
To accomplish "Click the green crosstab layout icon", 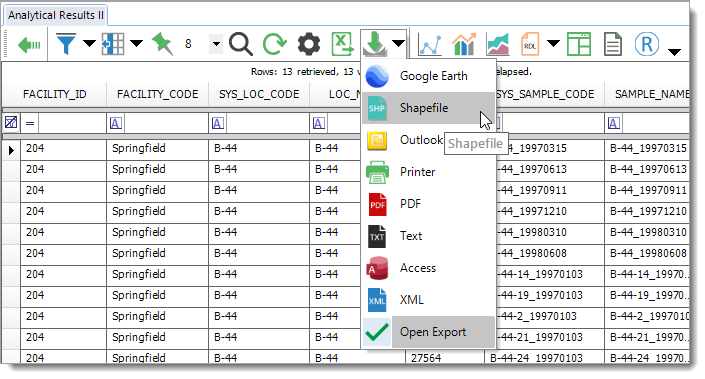I will (579, 44).
